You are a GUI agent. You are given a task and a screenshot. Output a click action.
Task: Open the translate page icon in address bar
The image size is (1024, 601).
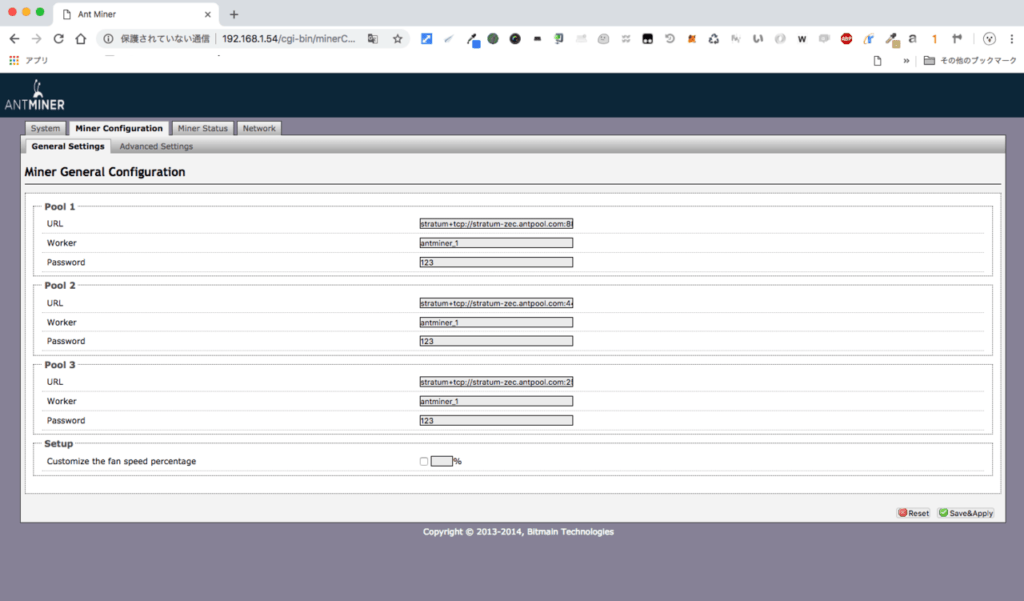(373, 39)
